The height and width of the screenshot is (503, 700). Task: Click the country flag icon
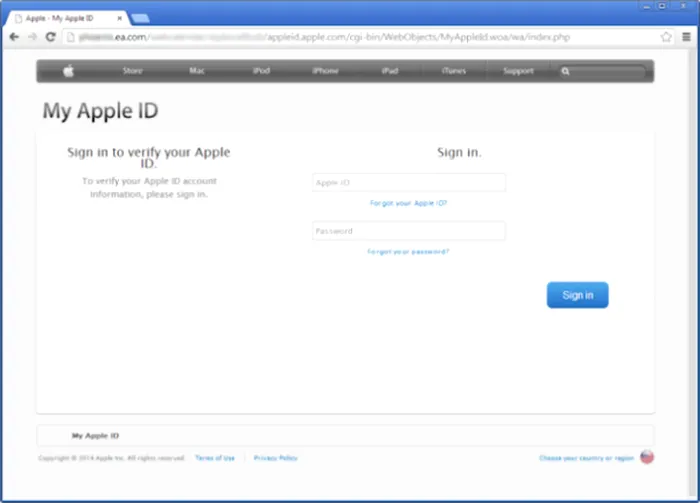click(x=647, y=457)
